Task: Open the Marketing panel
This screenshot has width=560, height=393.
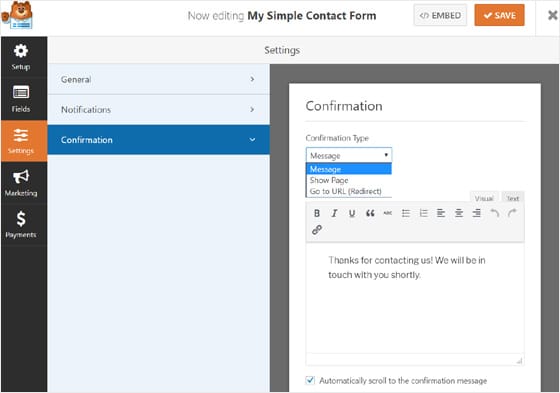Action: (x=21, y=183)
